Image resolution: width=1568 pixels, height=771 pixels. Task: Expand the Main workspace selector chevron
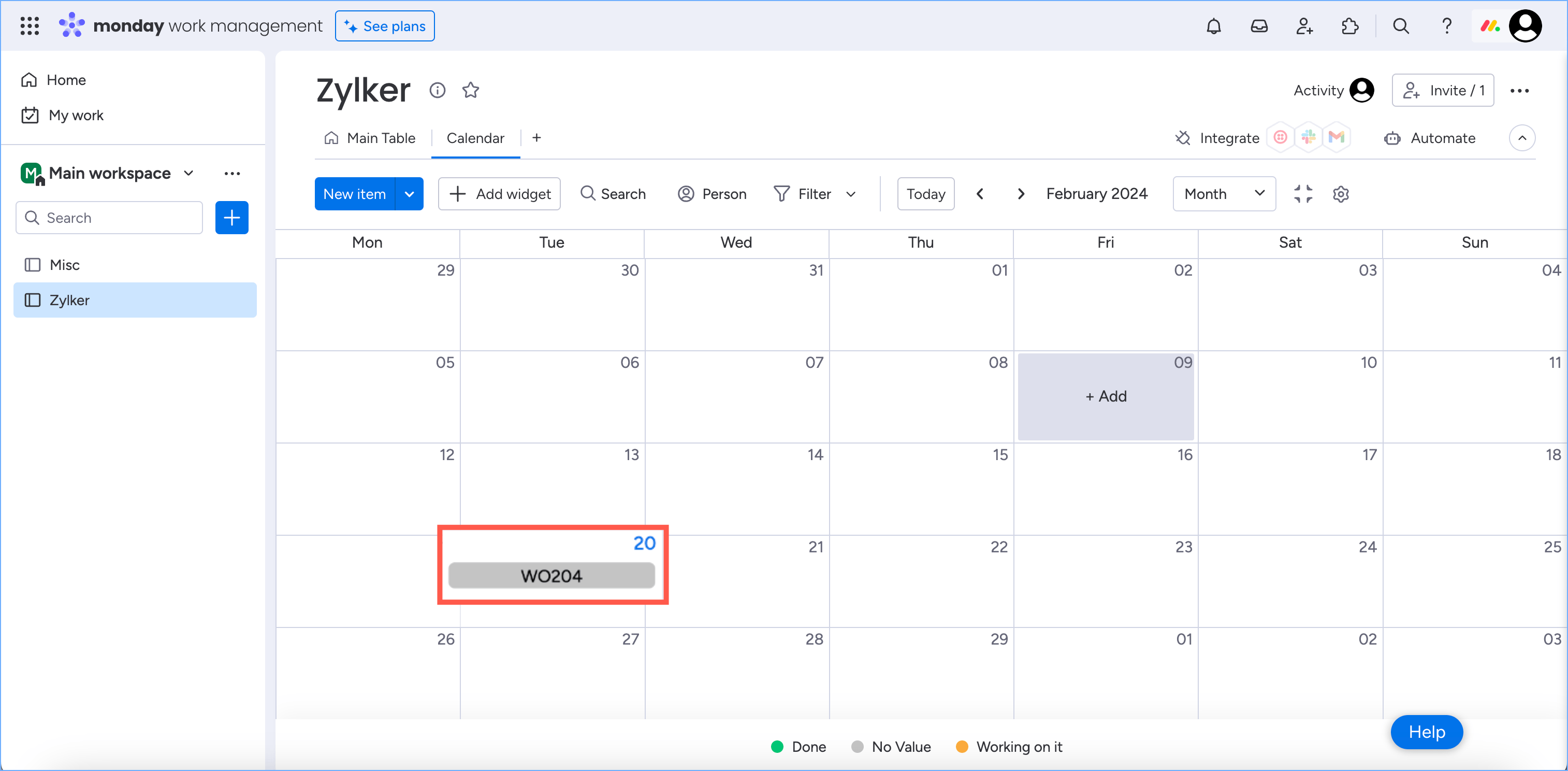[x=188, y=174]
